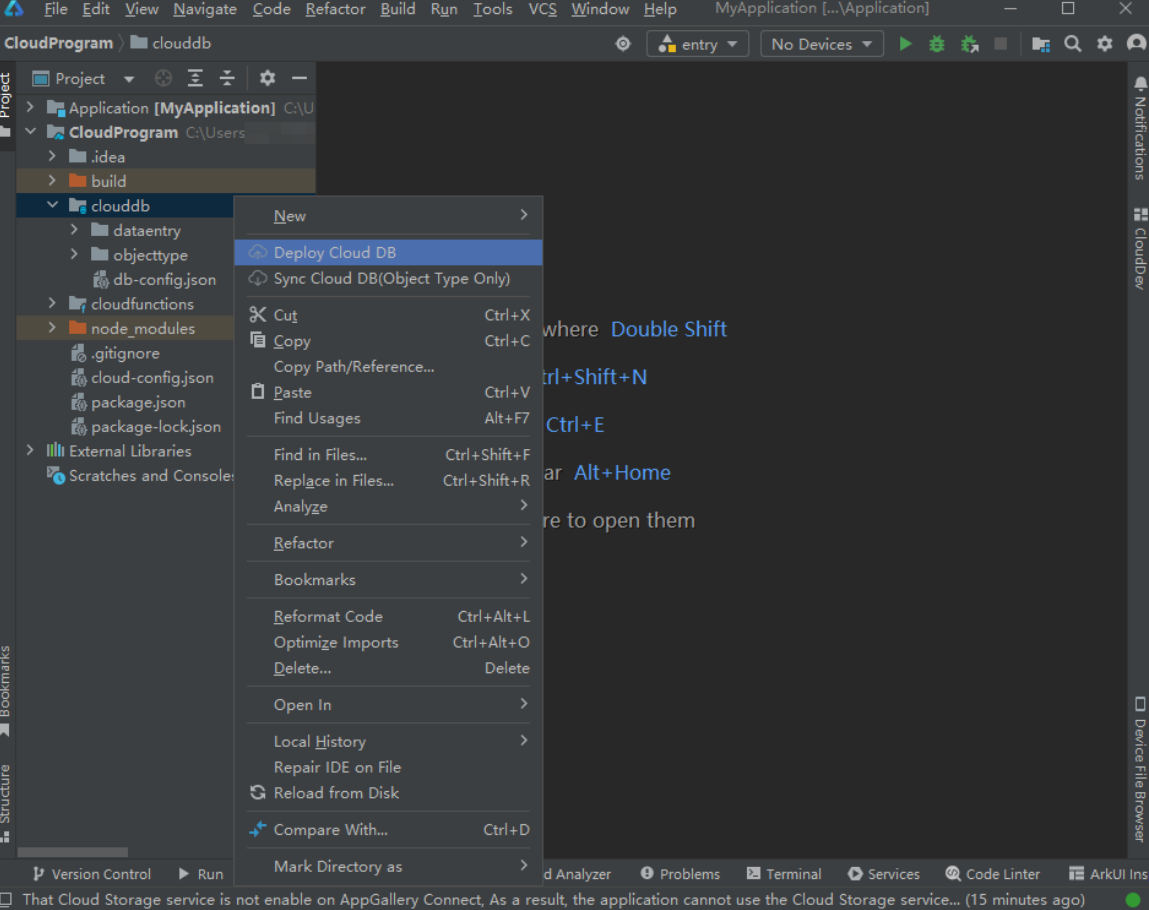Open the Structure tool window
Image resolution: width=1149 pixels, height=910 pixels.
tap(6, 802)
